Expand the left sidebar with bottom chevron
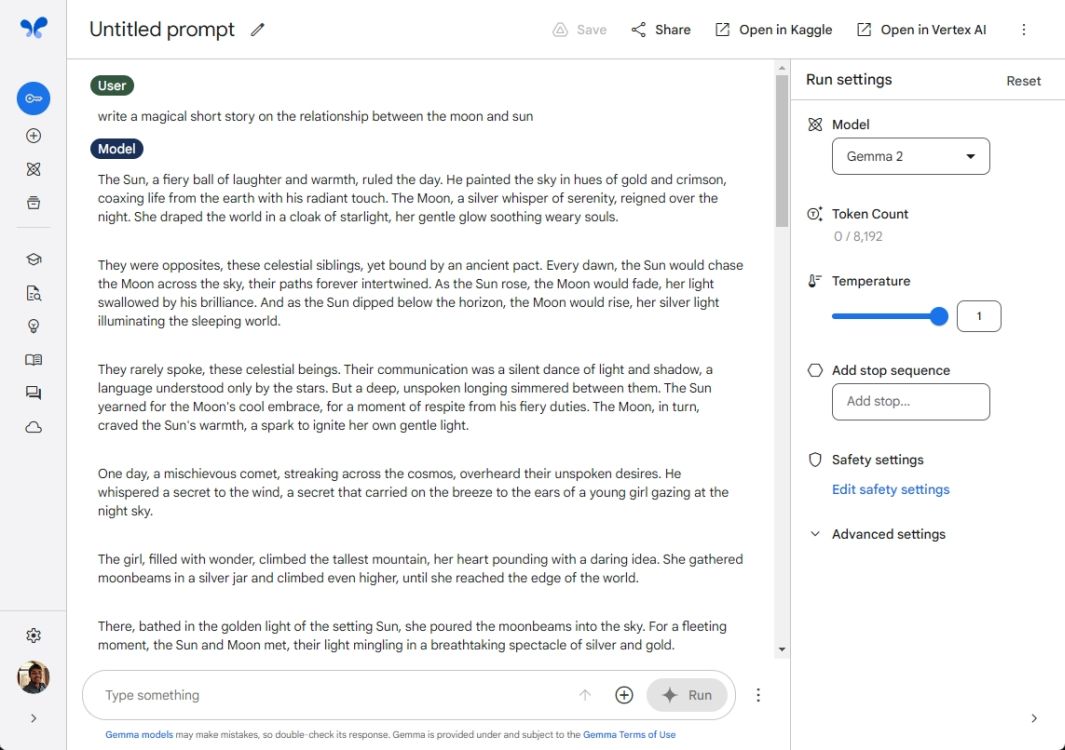1065x750 pixels. click(x=33, y=718)
